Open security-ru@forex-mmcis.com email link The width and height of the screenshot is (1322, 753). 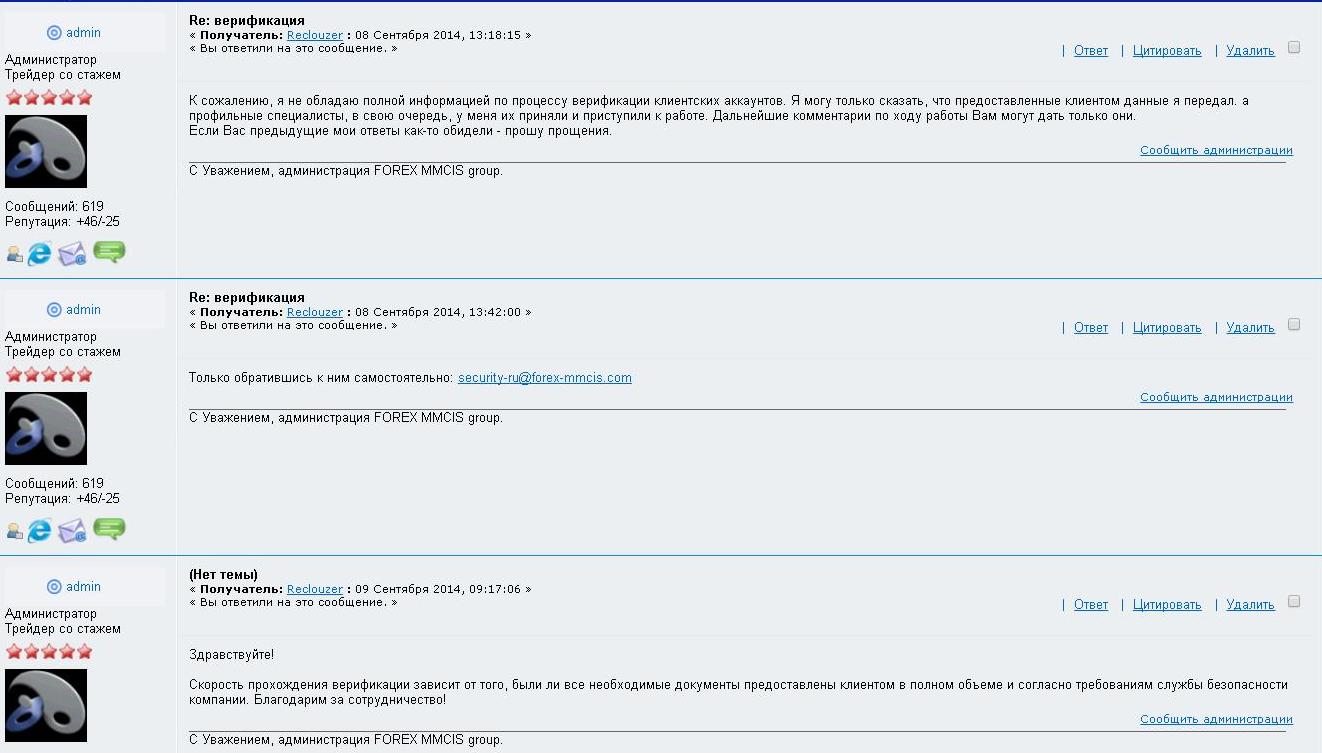click(545, 378)
